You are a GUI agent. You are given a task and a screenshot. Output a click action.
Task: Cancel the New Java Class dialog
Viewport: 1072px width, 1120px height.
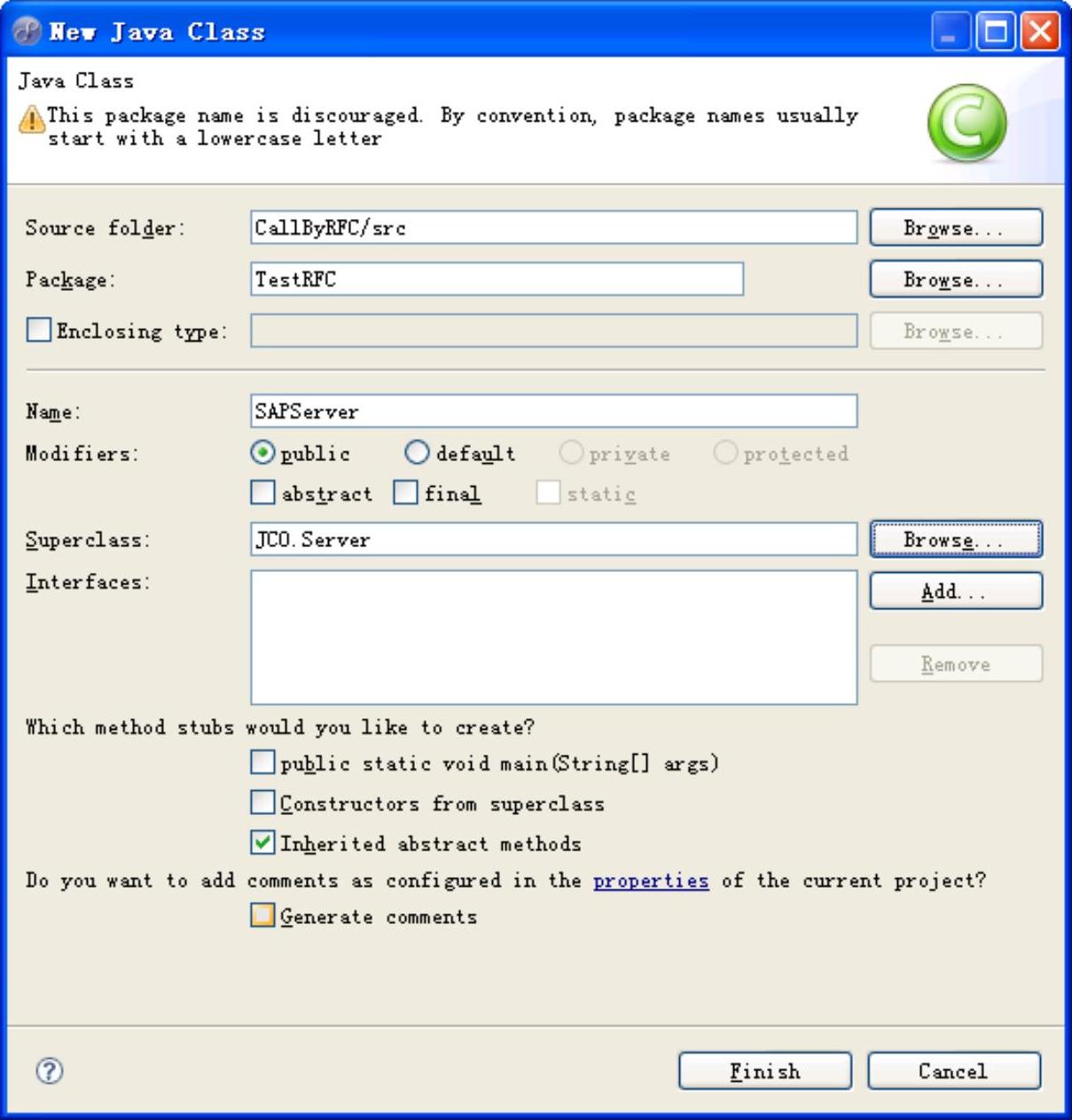click(954, 1071)
